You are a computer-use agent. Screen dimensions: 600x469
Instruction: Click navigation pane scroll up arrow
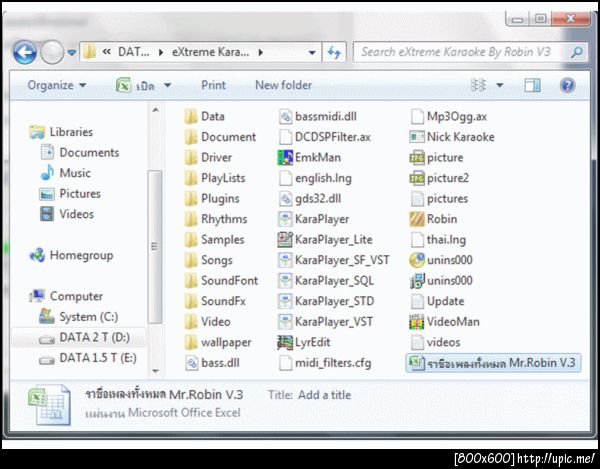[x=155, y=110]
